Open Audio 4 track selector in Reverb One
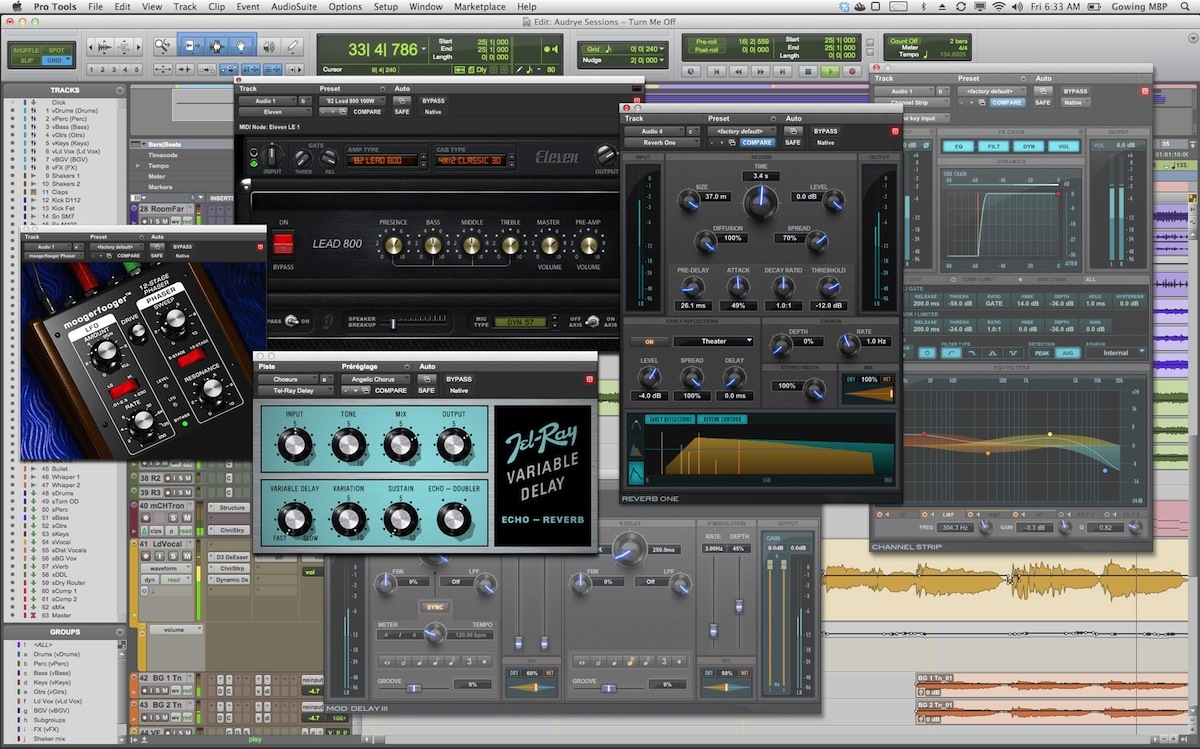The image size is (1200, 749). [653, 131]
